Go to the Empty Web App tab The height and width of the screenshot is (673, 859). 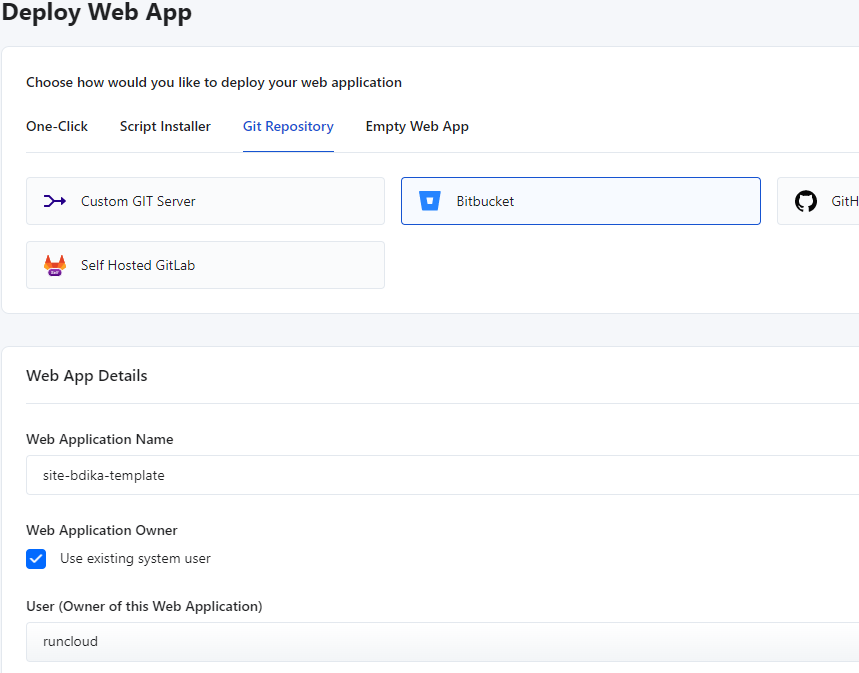pyautogui.click(x=417, y=126)
